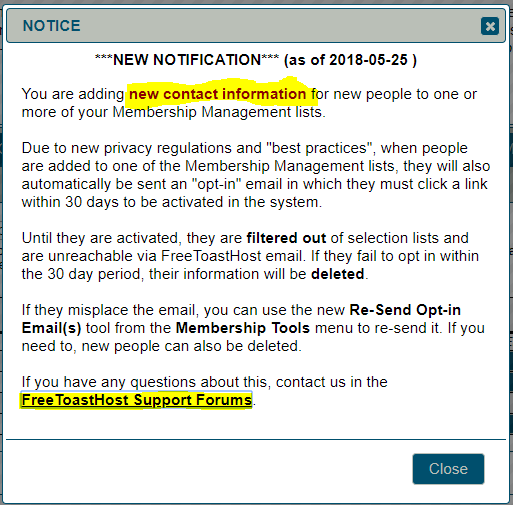Select the highlighted 'new contact information' text

pos(217,94)
